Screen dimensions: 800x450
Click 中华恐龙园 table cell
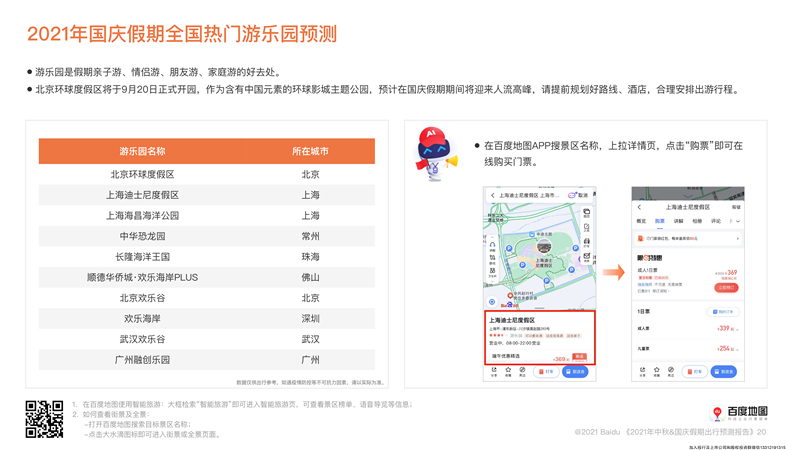(x=142, y=236)
